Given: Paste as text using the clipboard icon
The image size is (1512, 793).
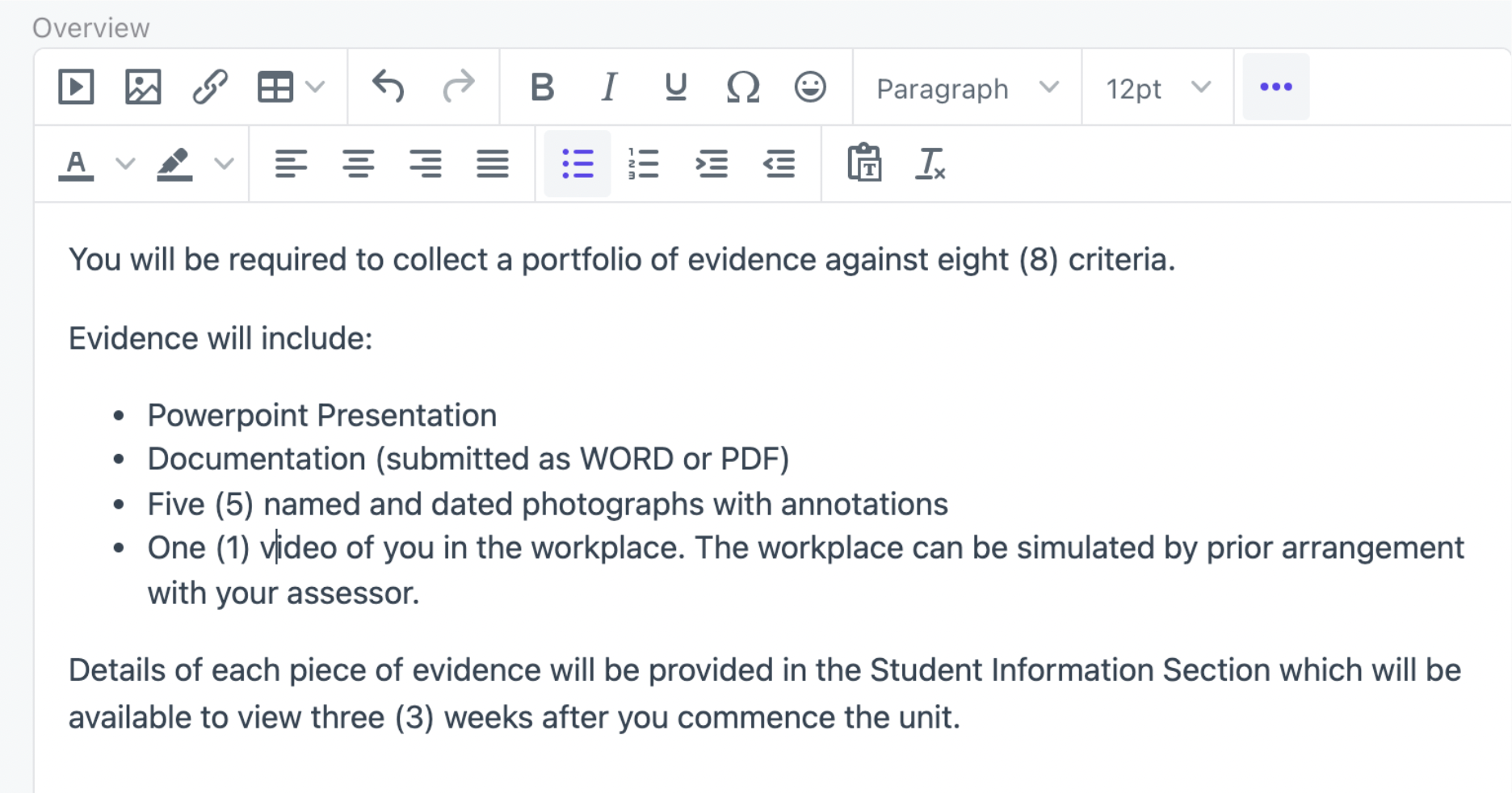Looking at the screenshot, I should tap(864, 164).
